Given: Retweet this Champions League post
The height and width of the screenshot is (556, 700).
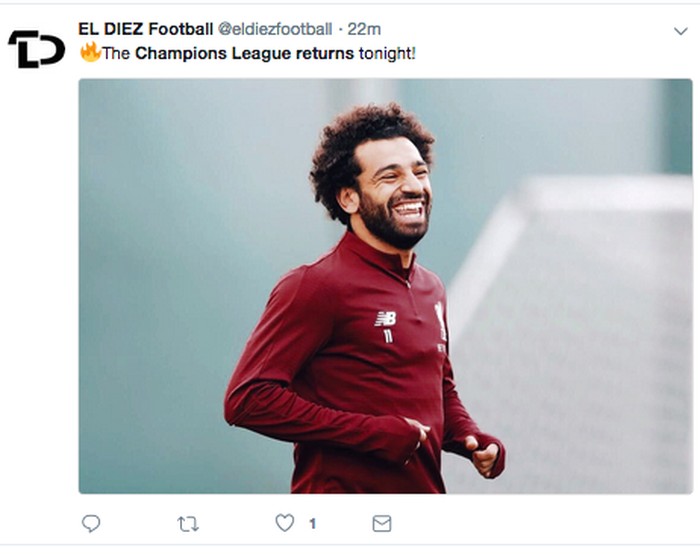Looking at the screenshot, I should pyautogui.click(x=187, y=523).
